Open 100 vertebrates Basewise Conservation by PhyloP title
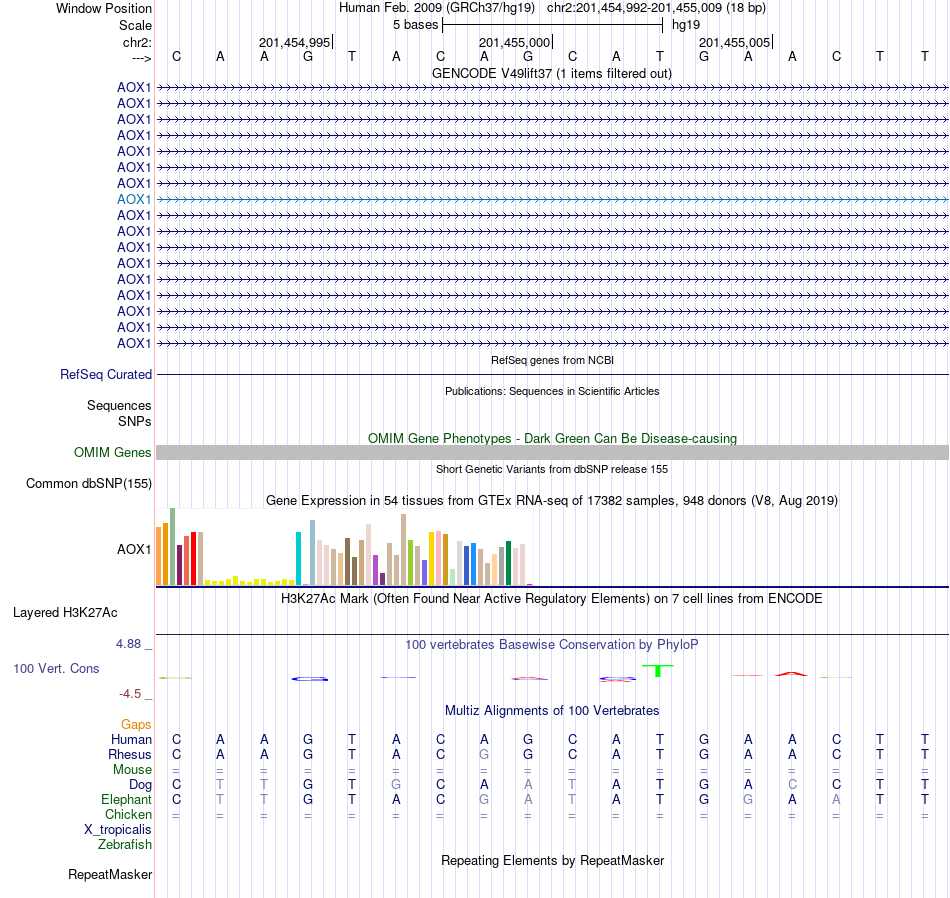This screenshot has height=898, width=950. (552, 645)
